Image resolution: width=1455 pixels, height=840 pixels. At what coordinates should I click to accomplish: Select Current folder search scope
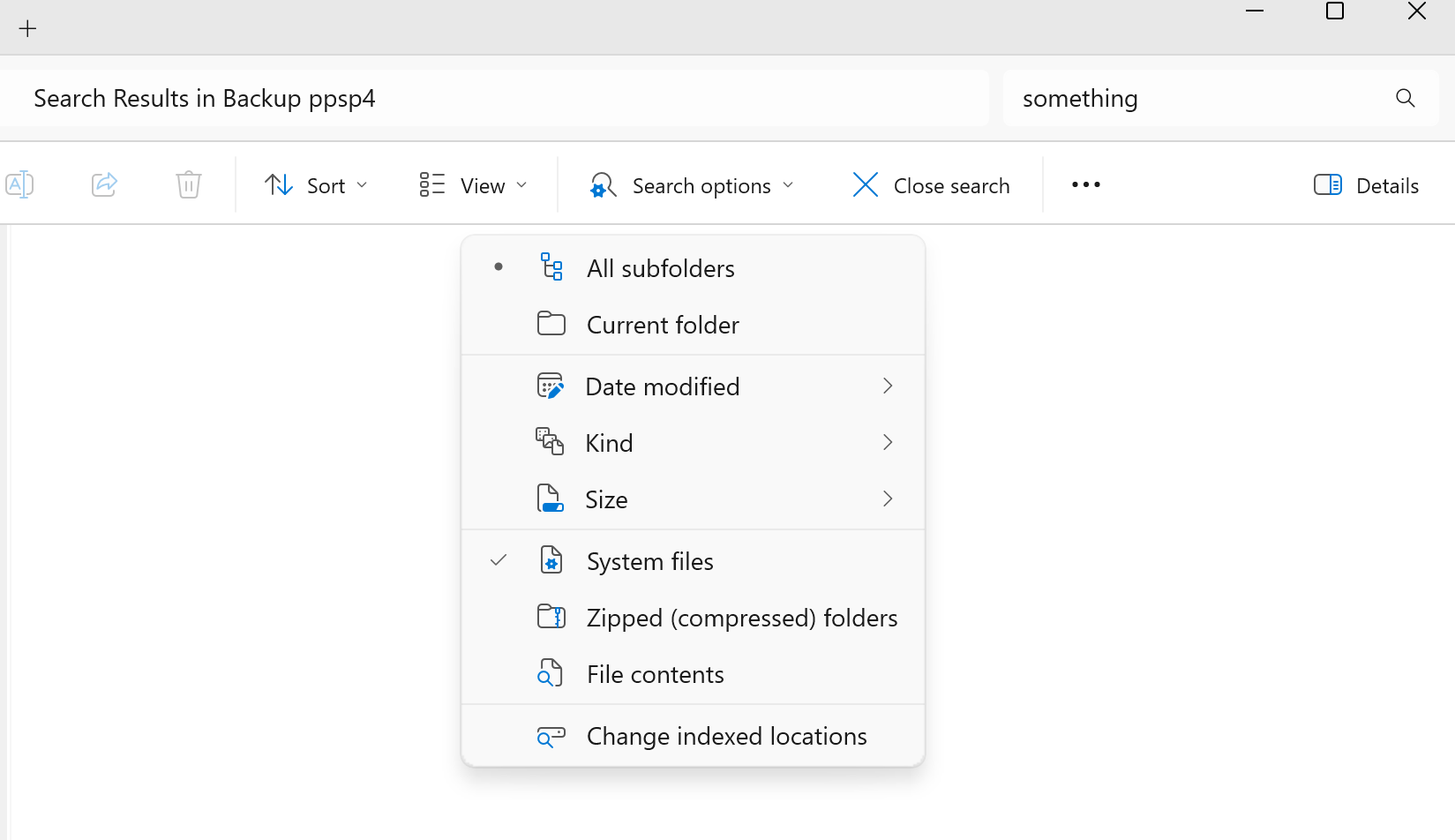point(693,325)
